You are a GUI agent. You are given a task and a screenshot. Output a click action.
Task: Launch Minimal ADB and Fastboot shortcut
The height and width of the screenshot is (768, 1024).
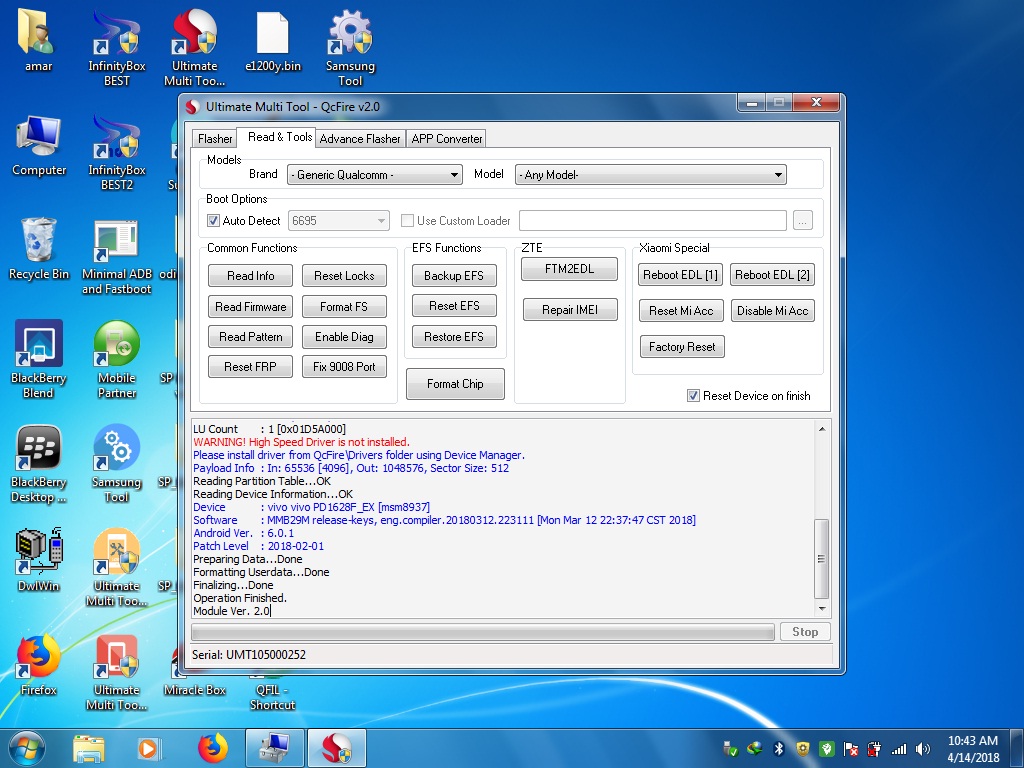pos(116,256)
